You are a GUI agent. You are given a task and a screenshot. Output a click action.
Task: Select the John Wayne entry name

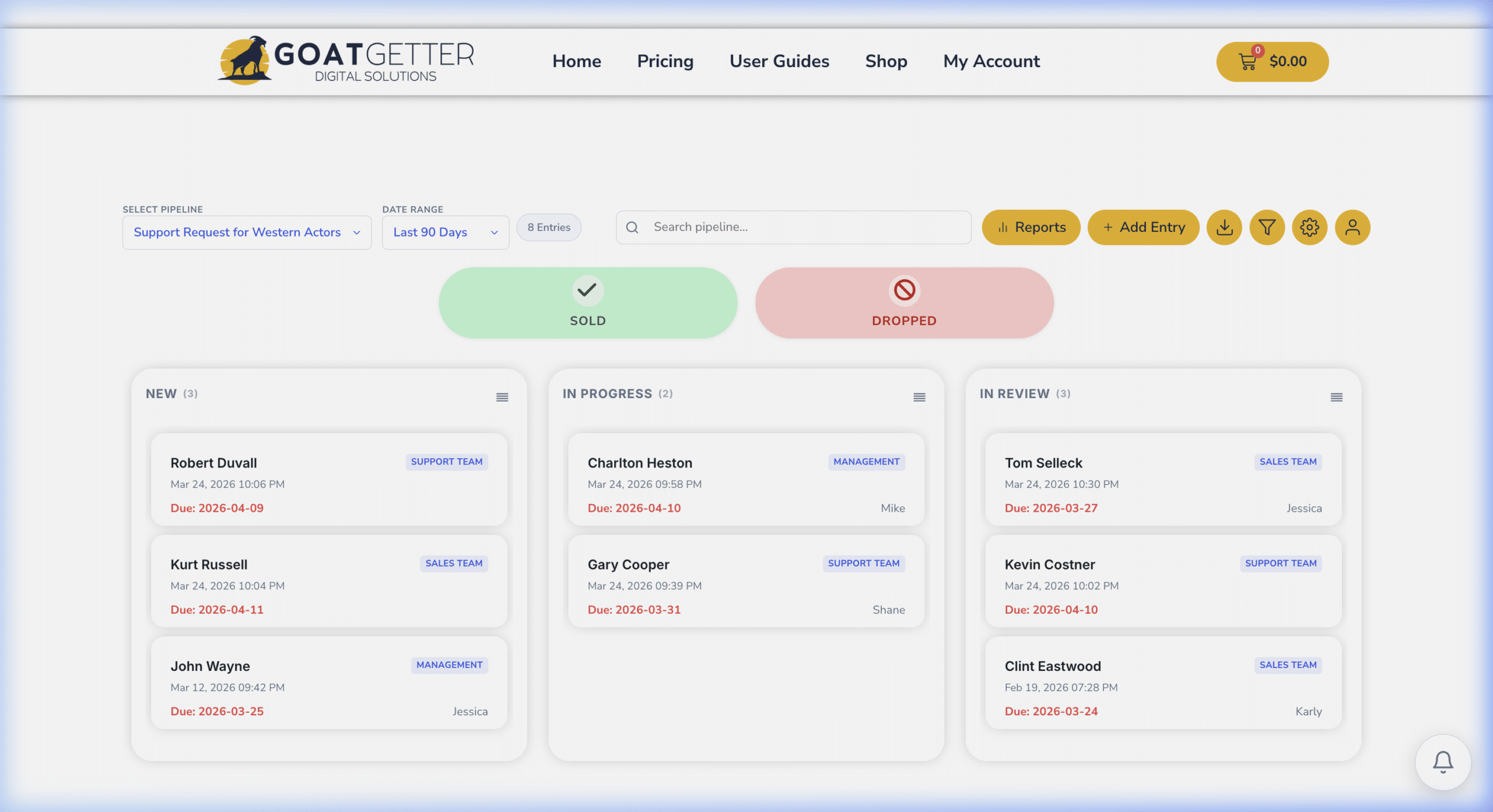coord(210,666)
